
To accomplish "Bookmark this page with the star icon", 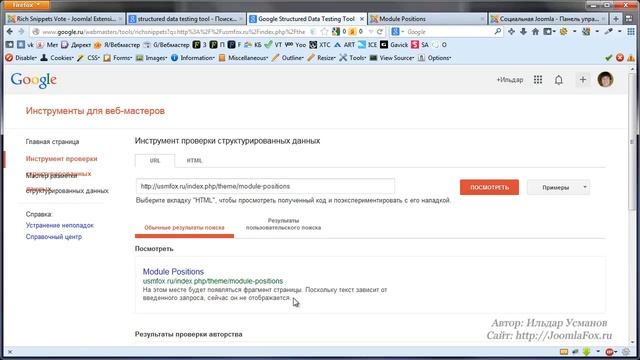I will [324, 31].
